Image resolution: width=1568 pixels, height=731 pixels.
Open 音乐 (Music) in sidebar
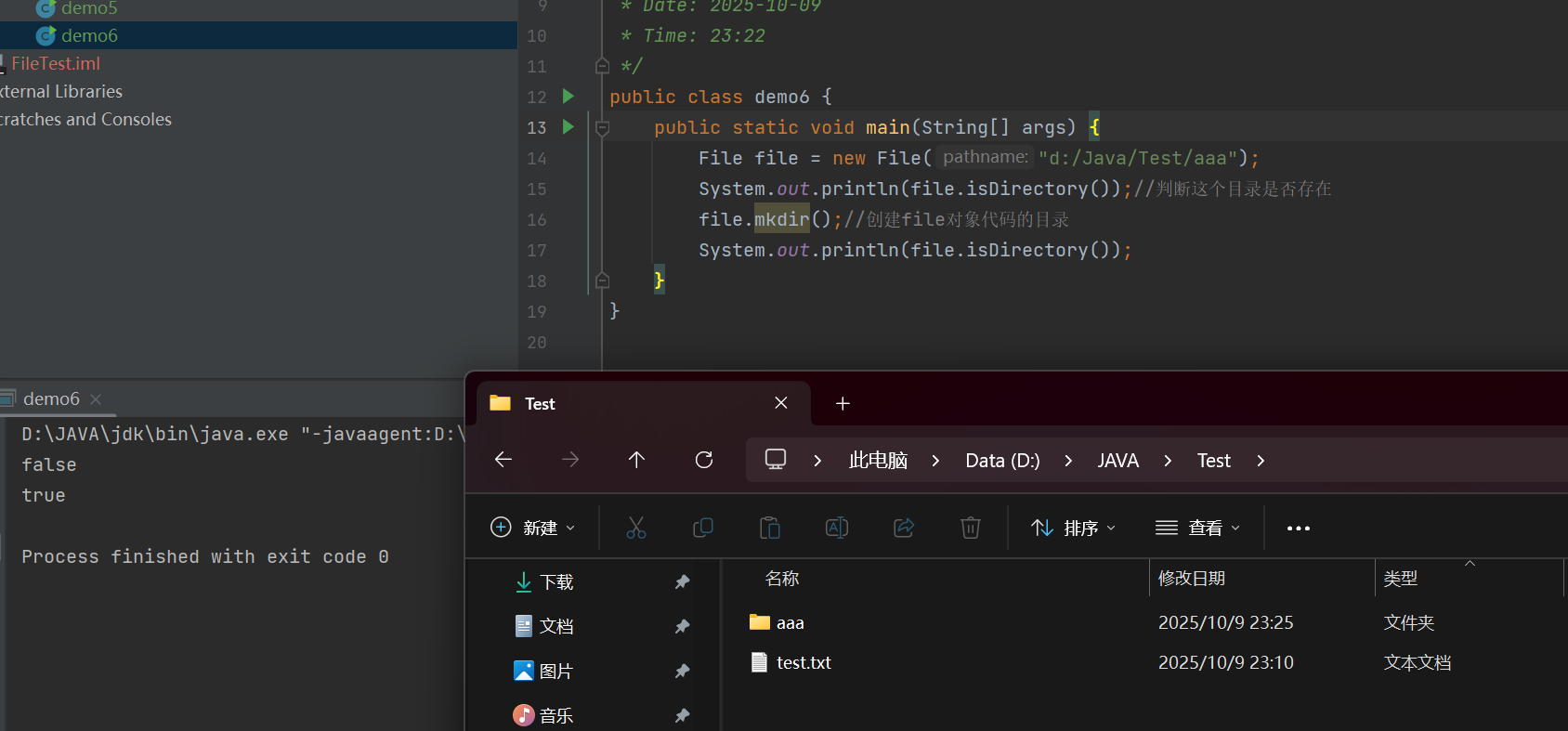pyautogui.click(x=545, y=715)
